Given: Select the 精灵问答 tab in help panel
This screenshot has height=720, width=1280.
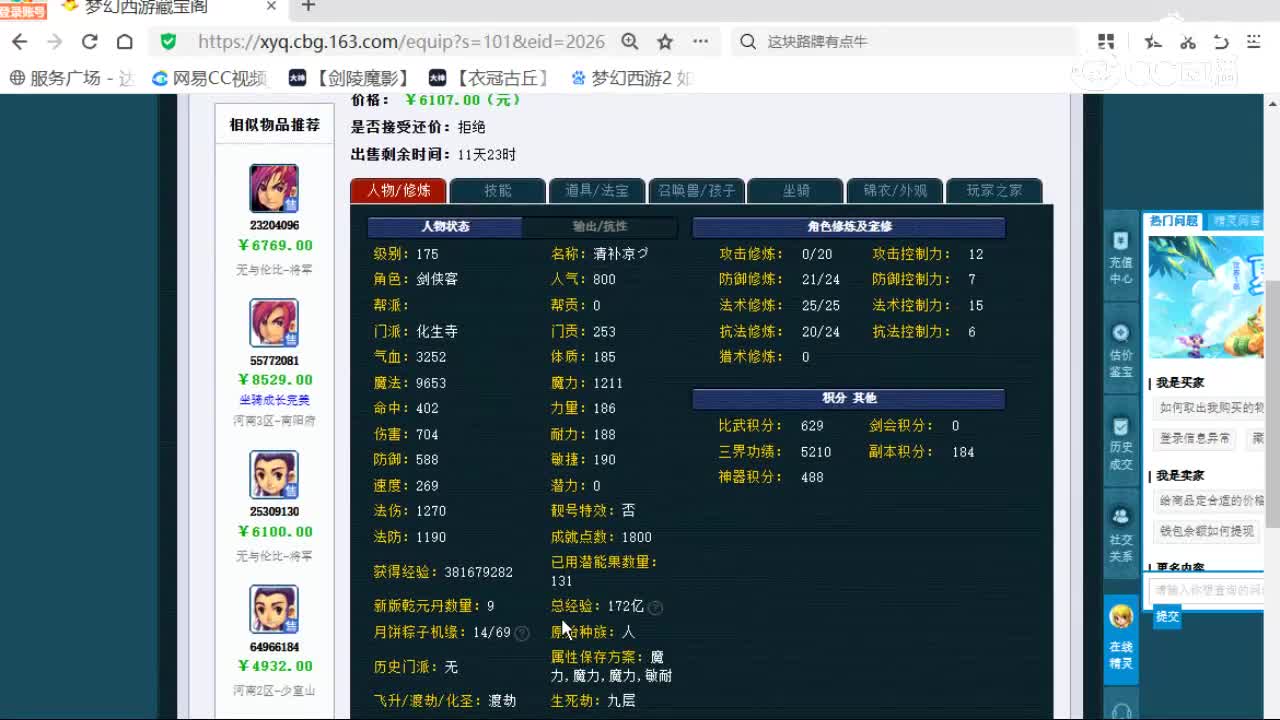Looking at the screenshot, I should 1237,221.
